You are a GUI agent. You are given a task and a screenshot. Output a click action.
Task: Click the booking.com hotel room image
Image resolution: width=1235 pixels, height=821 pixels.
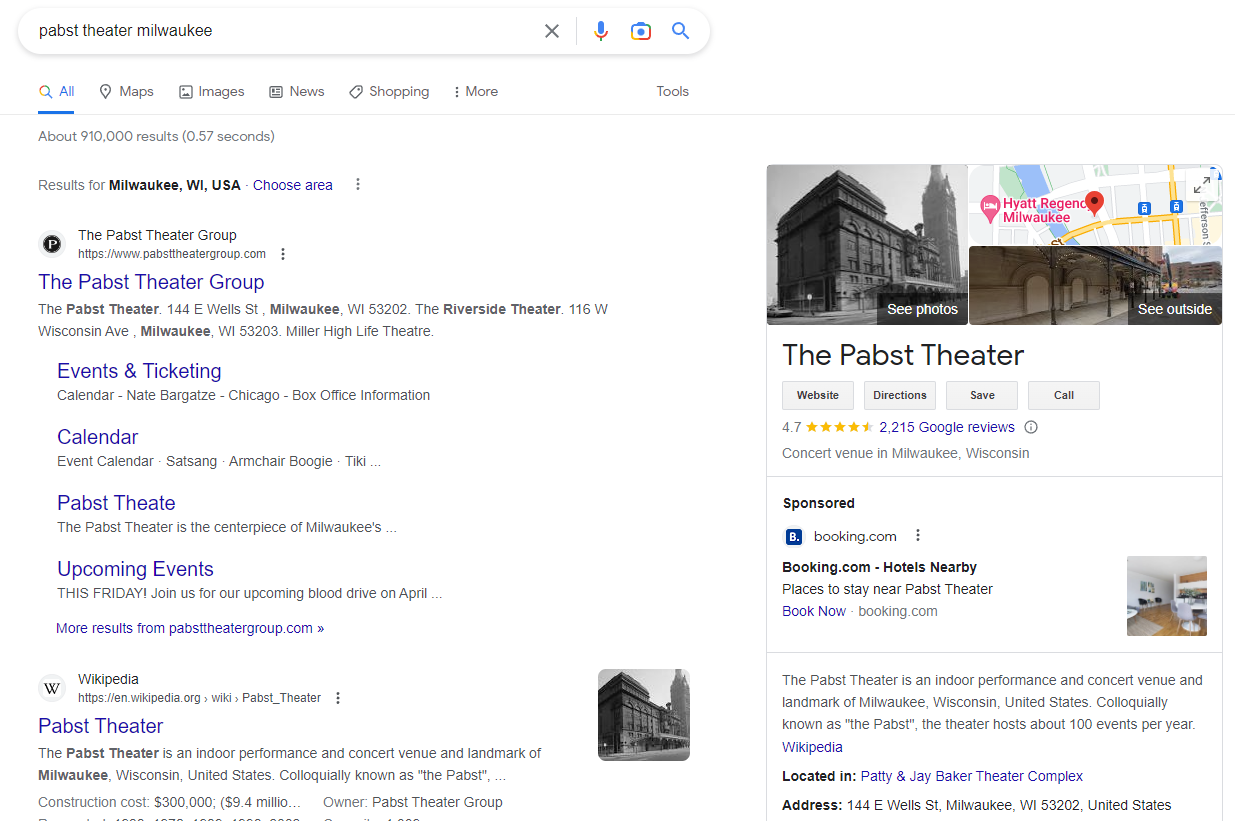click(x=1167, y=596)
